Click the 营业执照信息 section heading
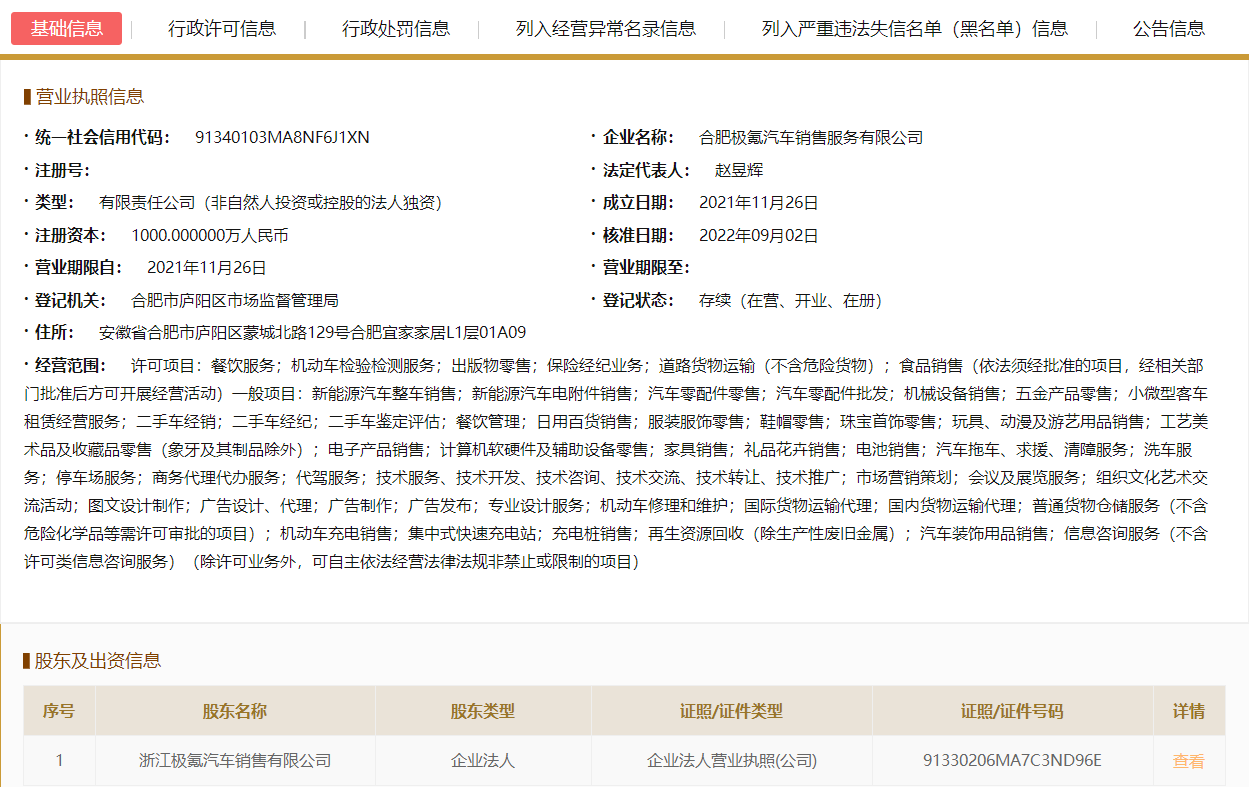This screenshot has width=1249, height=787. pos(89,97)
